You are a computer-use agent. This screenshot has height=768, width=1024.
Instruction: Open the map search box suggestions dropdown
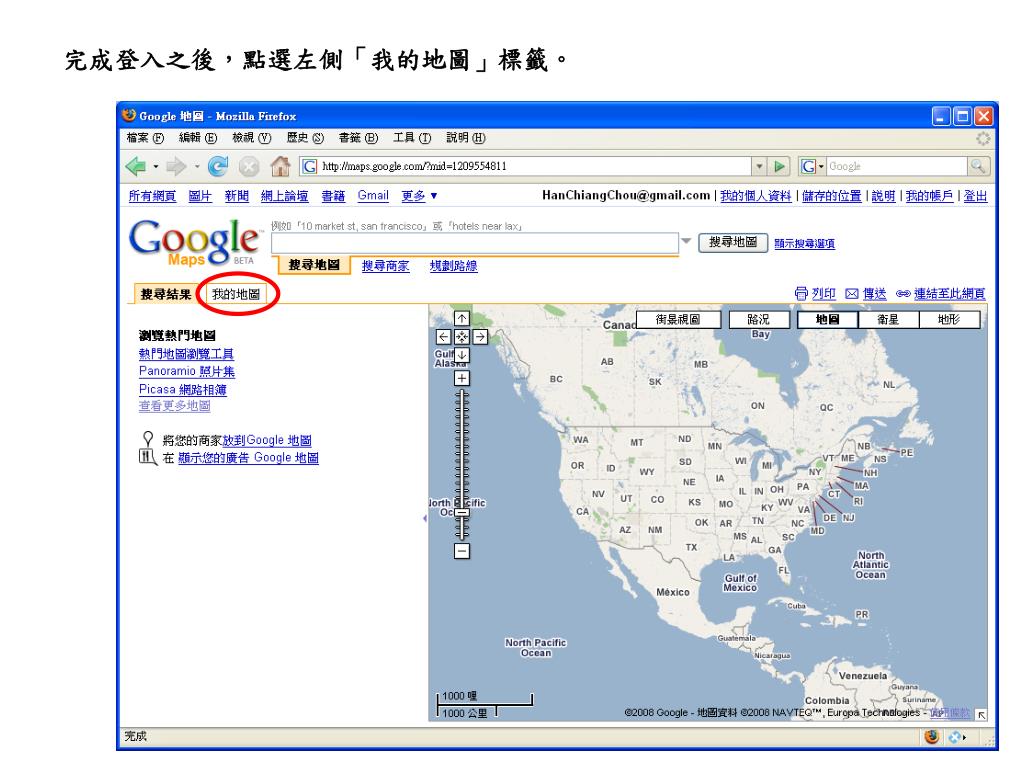pyautogui.click(x=686, y=241)
